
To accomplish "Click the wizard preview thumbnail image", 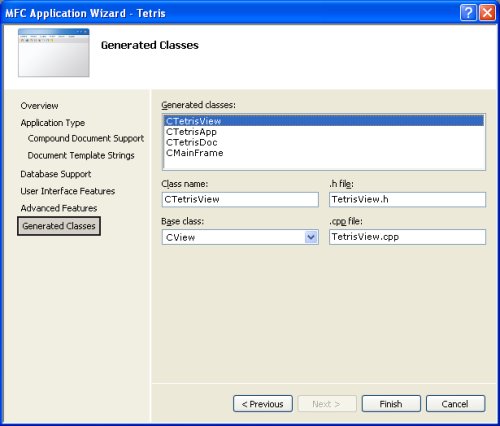I will 54,53.
